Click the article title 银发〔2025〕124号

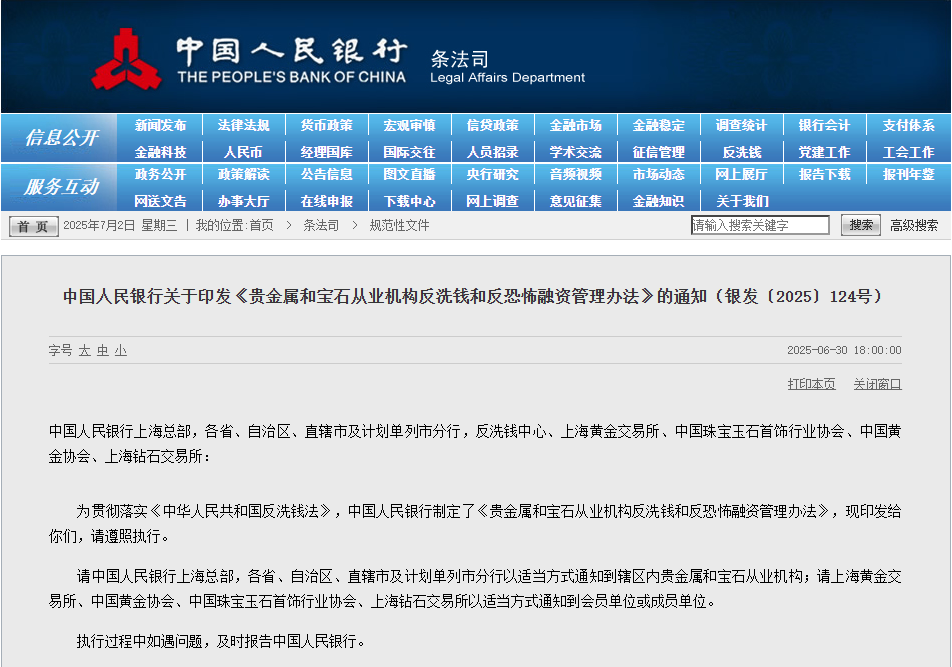pyautogui.click(x=475, y=296)
